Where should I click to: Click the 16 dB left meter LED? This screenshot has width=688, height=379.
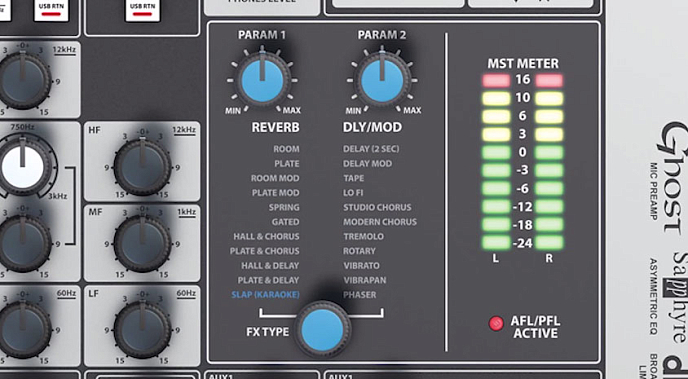[496, 80]
